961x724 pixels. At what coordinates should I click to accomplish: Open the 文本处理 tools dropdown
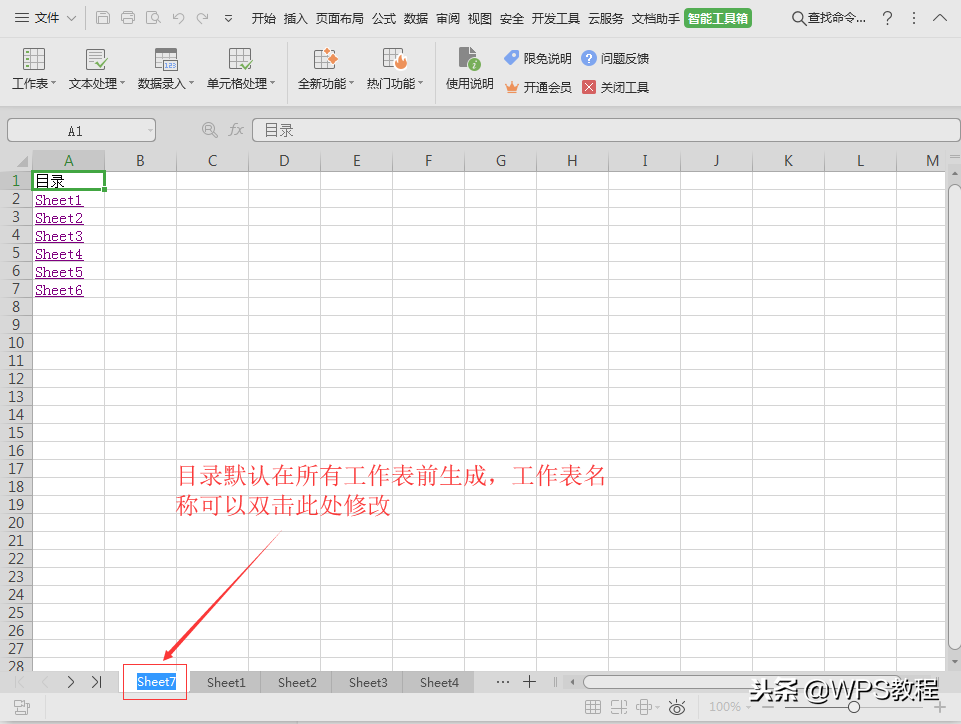96,69
